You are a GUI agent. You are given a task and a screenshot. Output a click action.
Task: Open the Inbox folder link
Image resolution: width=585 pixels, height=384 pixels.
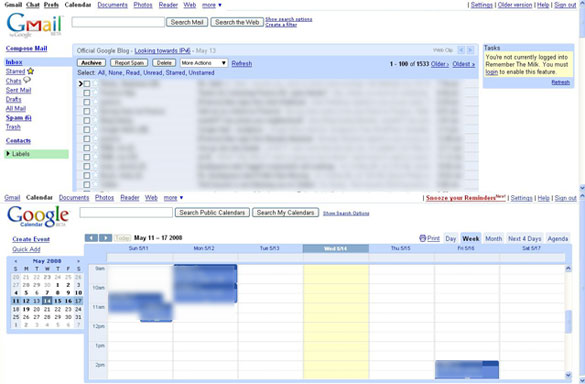(14, 62)
